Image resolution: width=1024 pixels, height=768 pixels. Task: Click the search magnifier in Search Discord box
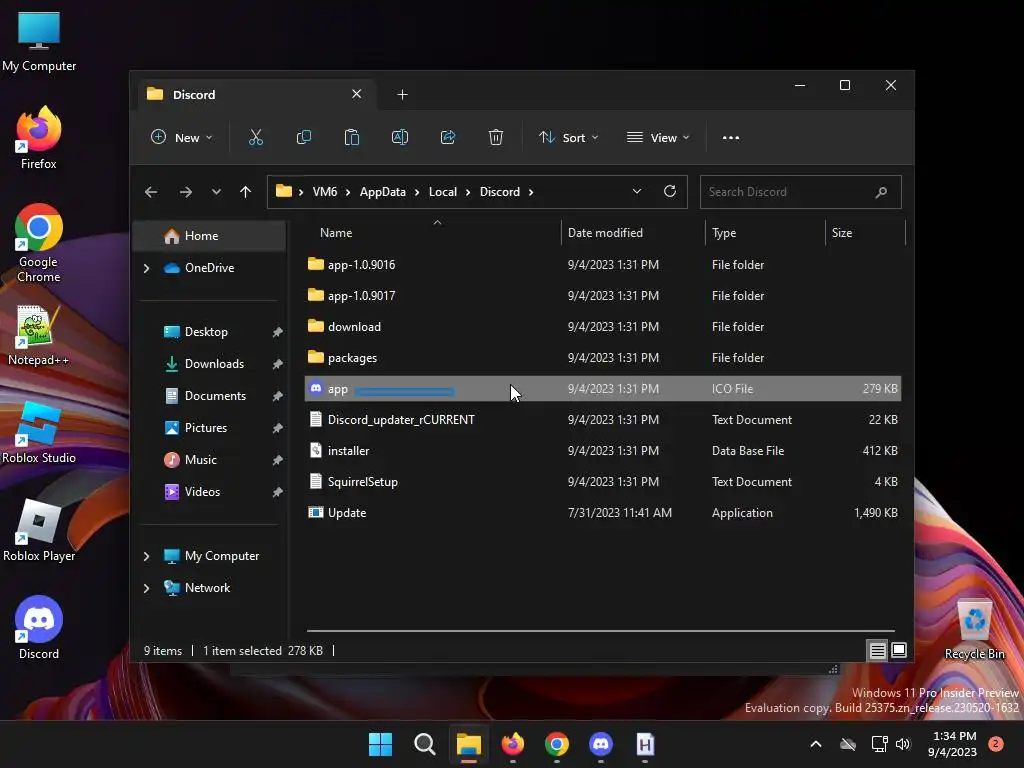881,192
